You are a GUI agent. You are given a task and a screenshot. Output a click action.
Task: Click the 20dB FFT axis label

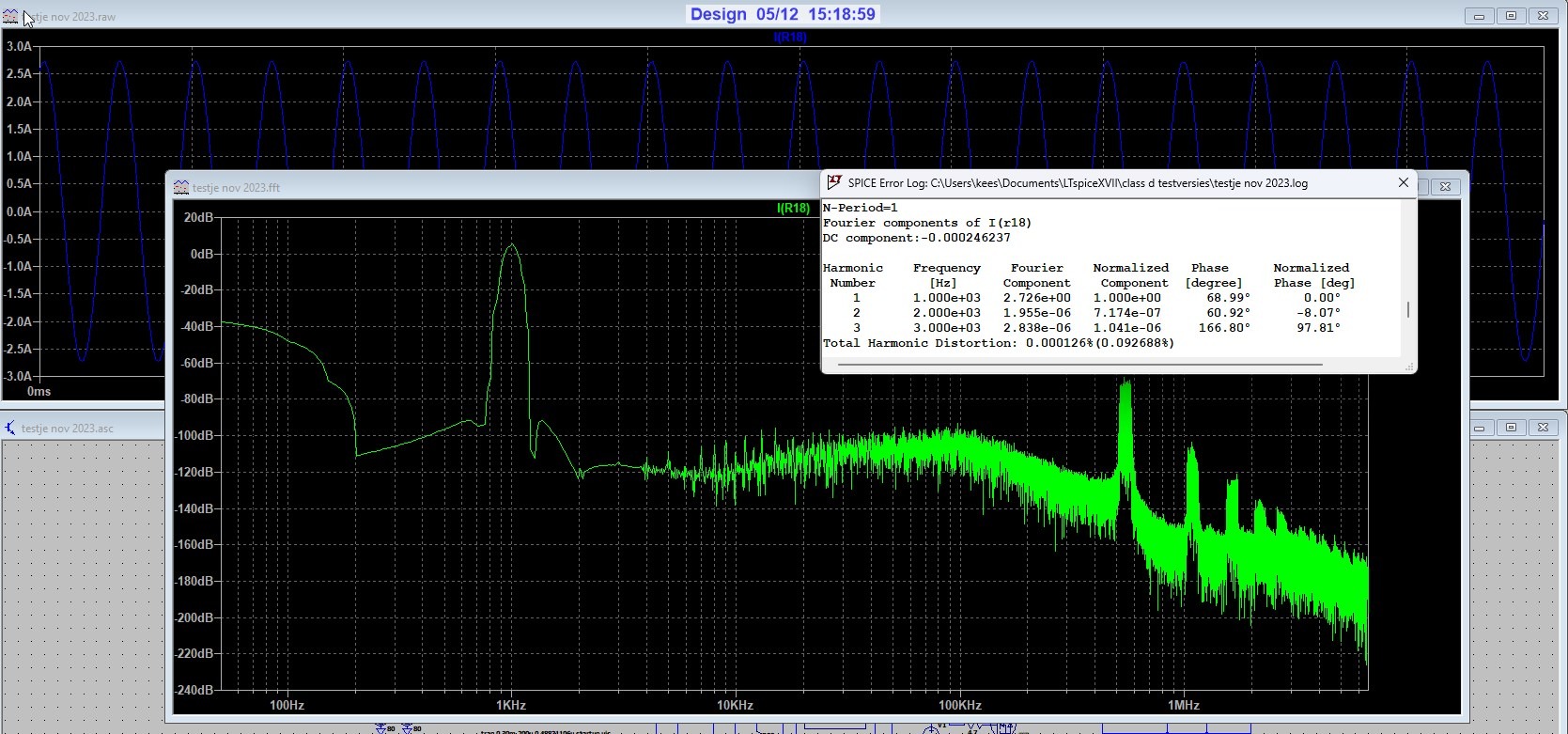coord(198,217)
